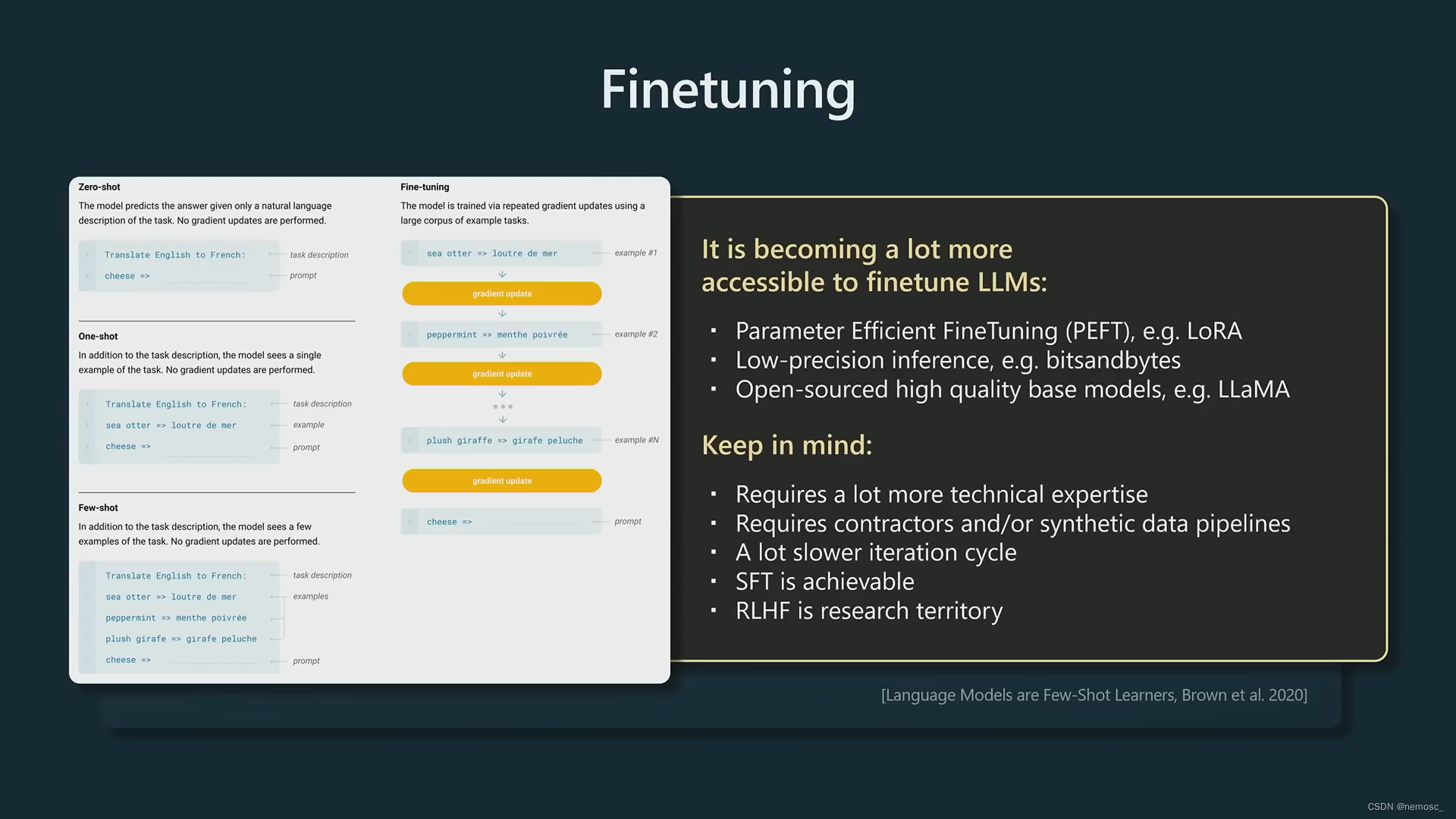
Task: Click the gradient update pill below example #2
Action: coord(502,374)
